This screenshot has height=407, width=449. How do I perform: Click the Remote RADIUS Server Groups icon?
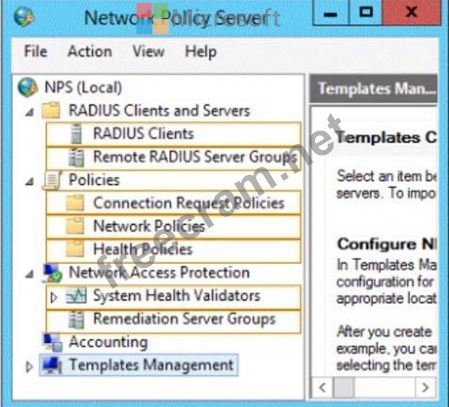click(x=76, y=157)
